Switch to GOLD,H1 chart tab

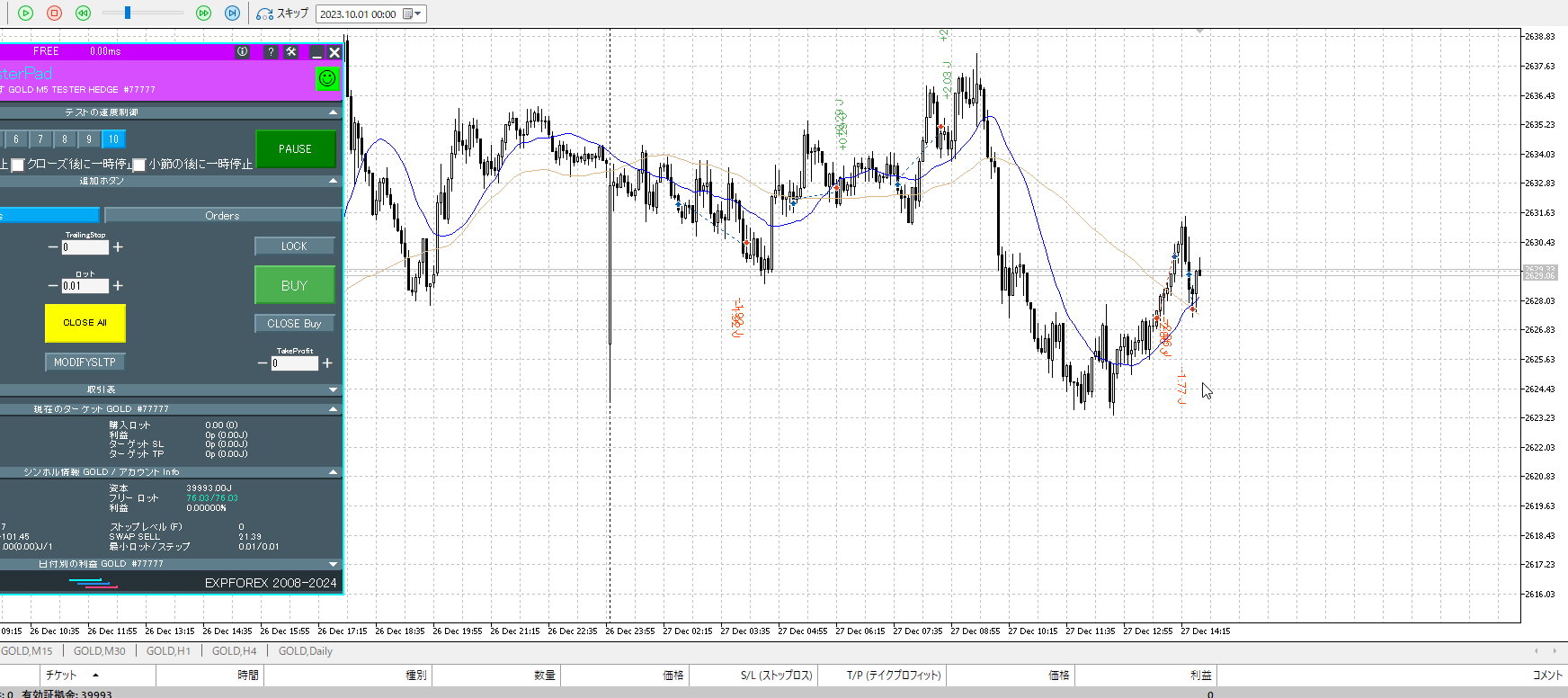(x=168, y=651)
